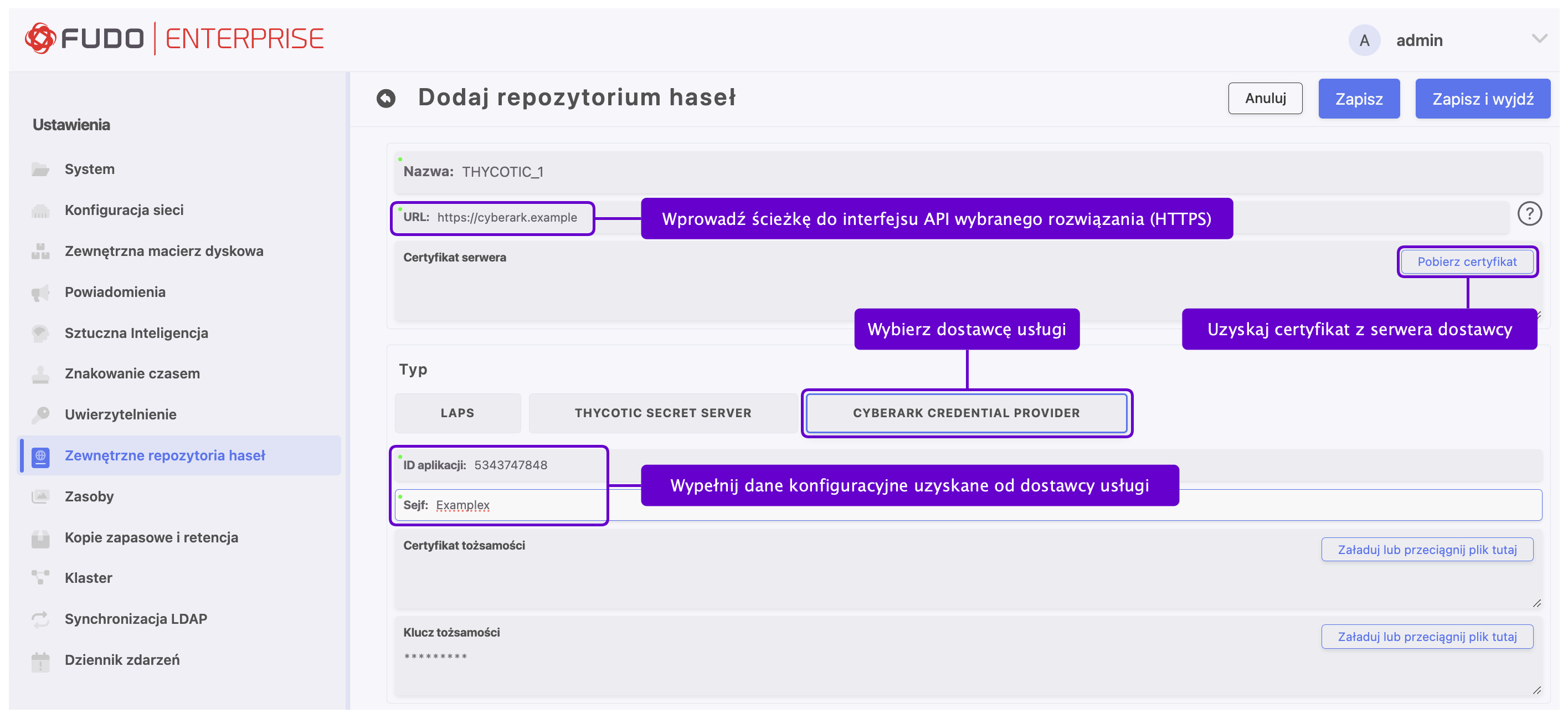Expand the admin user dropdown chevron
1568x723 pixels.
click(1539, 39)
